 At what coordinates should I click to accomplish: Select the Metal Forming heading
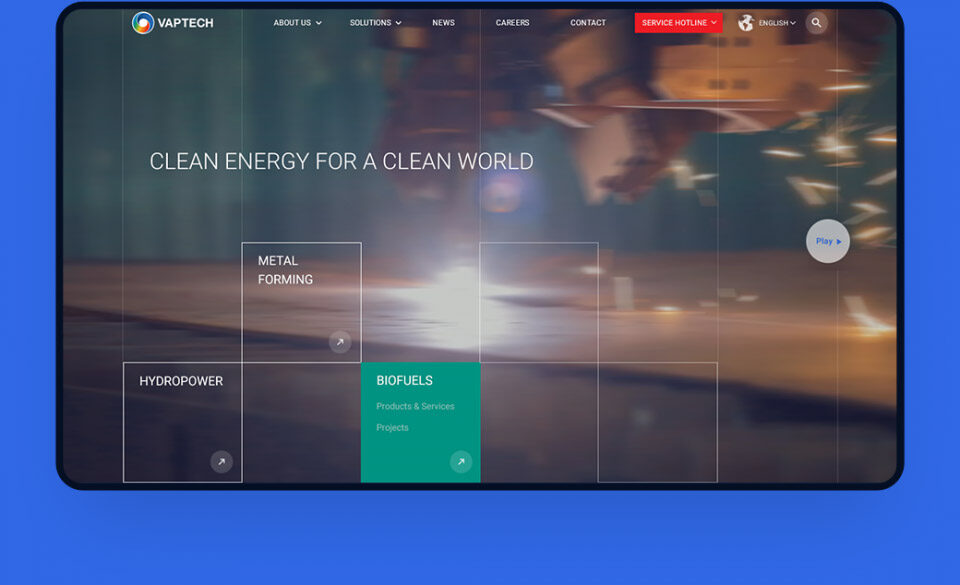285,270
